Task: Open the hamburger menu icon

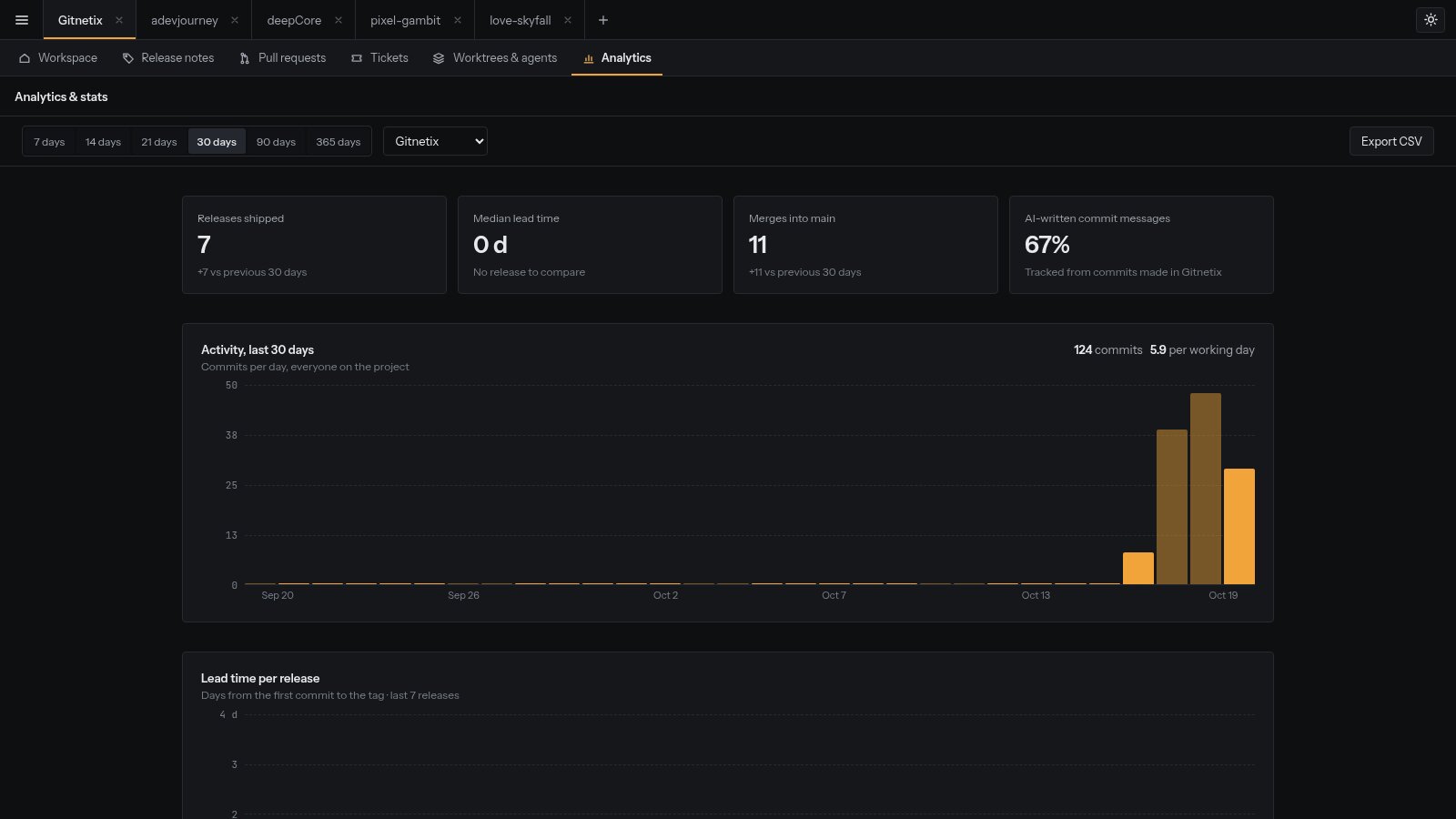Action: [22, 20]
